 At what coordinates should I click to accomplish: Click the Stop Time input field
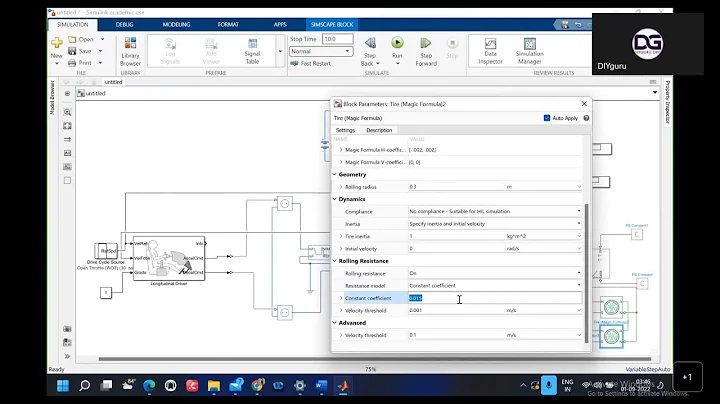tap(338, 39)
